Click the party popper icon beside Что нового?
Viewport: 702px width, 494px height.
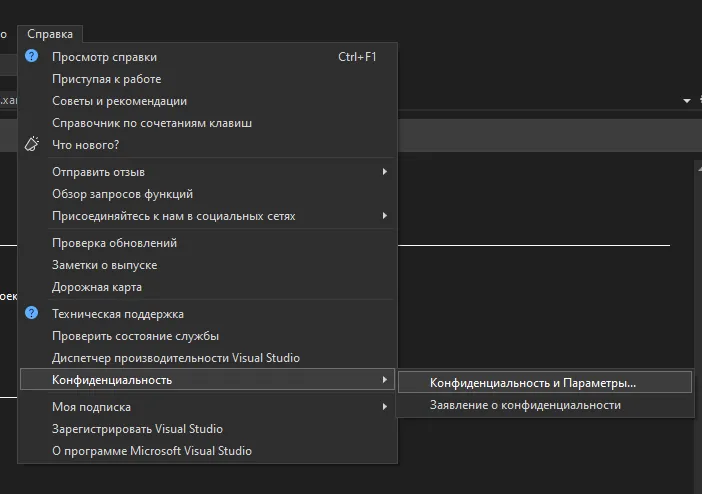point(31,144)
